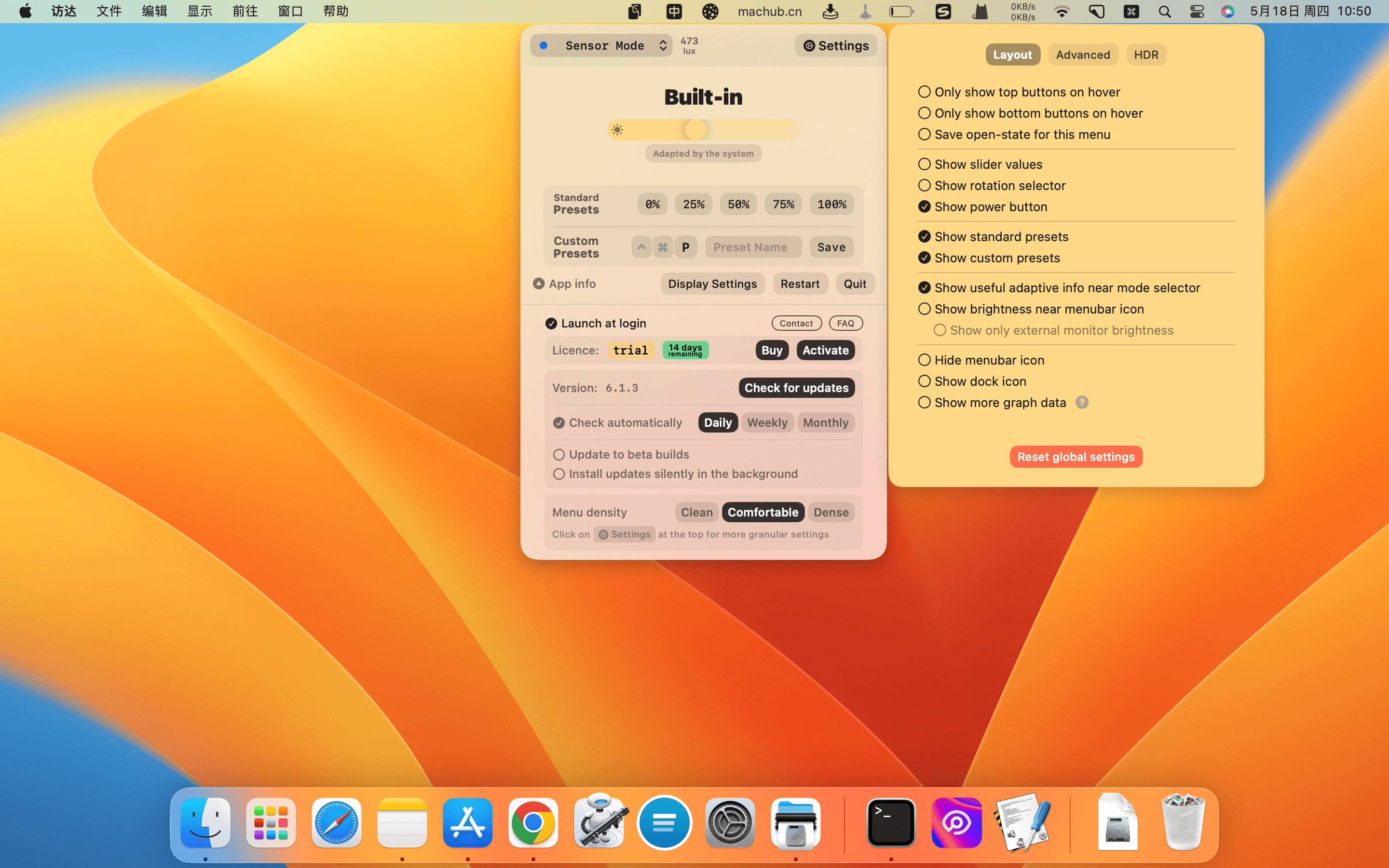1389x868 pixels.
Task: Click the Sensor Mode dropdown arrow
Action: tap(662, 45)
